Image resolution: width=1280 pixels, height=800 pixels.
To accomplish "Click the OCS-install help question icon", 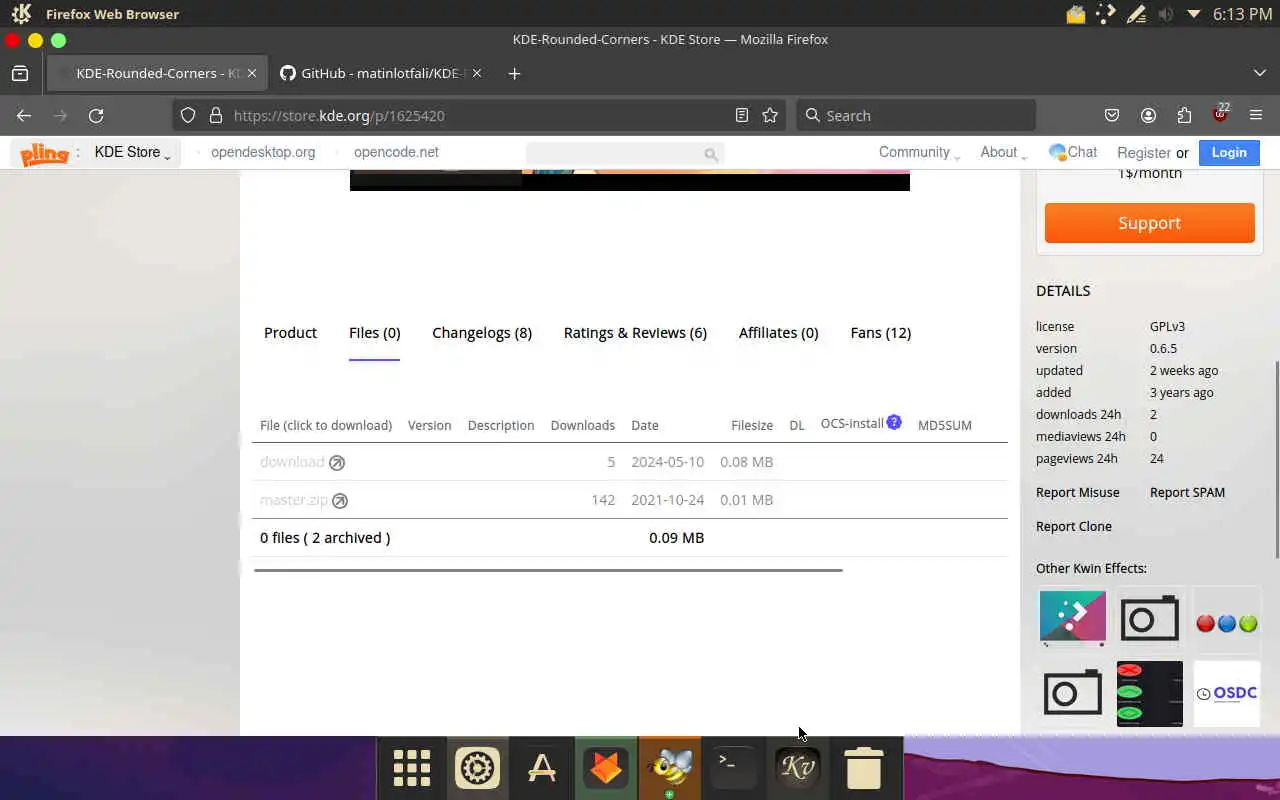I will pyautogui.click(x=894, y=422).
